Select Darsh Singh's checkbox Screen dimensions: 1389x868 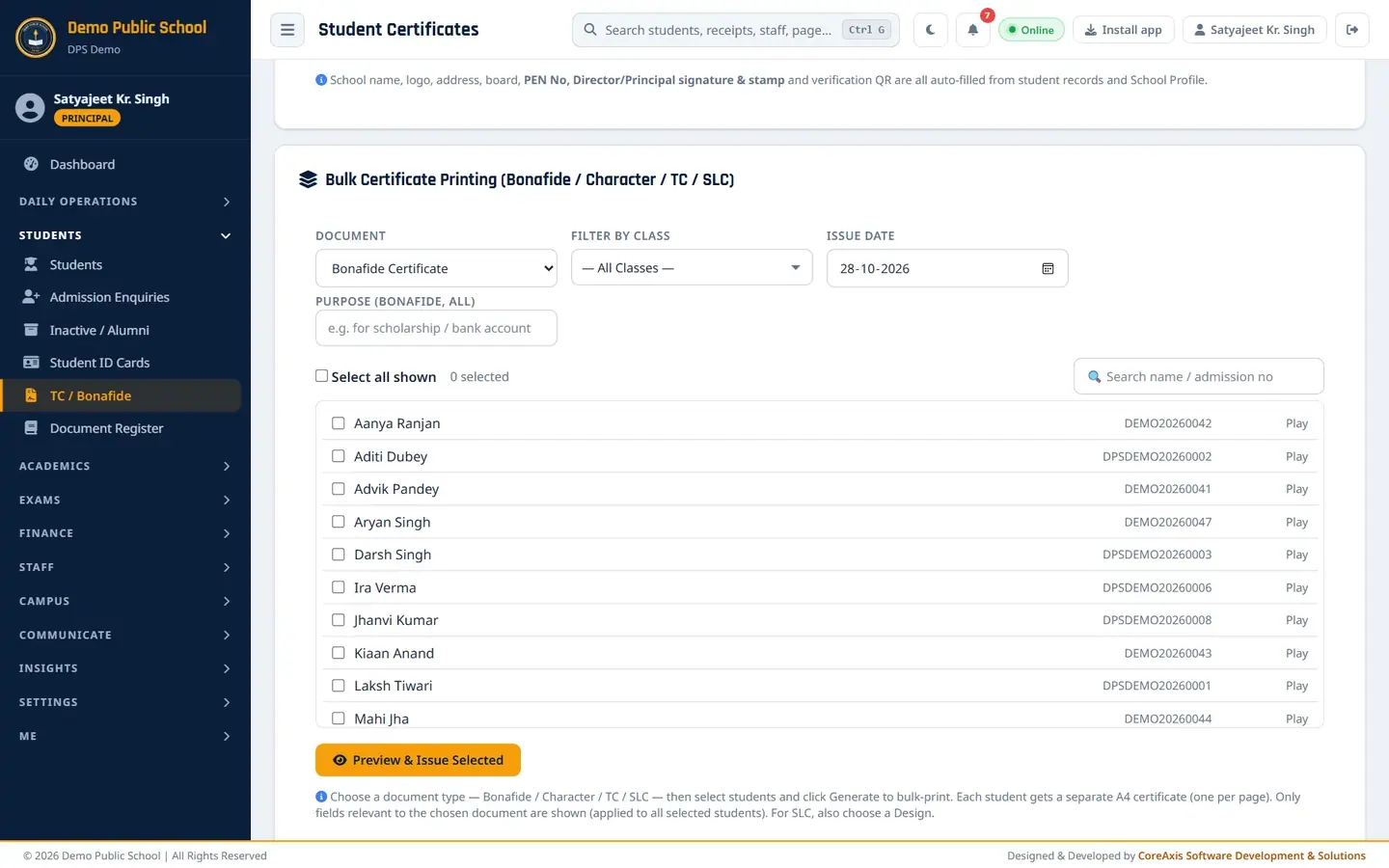click(x=339, y=555)
